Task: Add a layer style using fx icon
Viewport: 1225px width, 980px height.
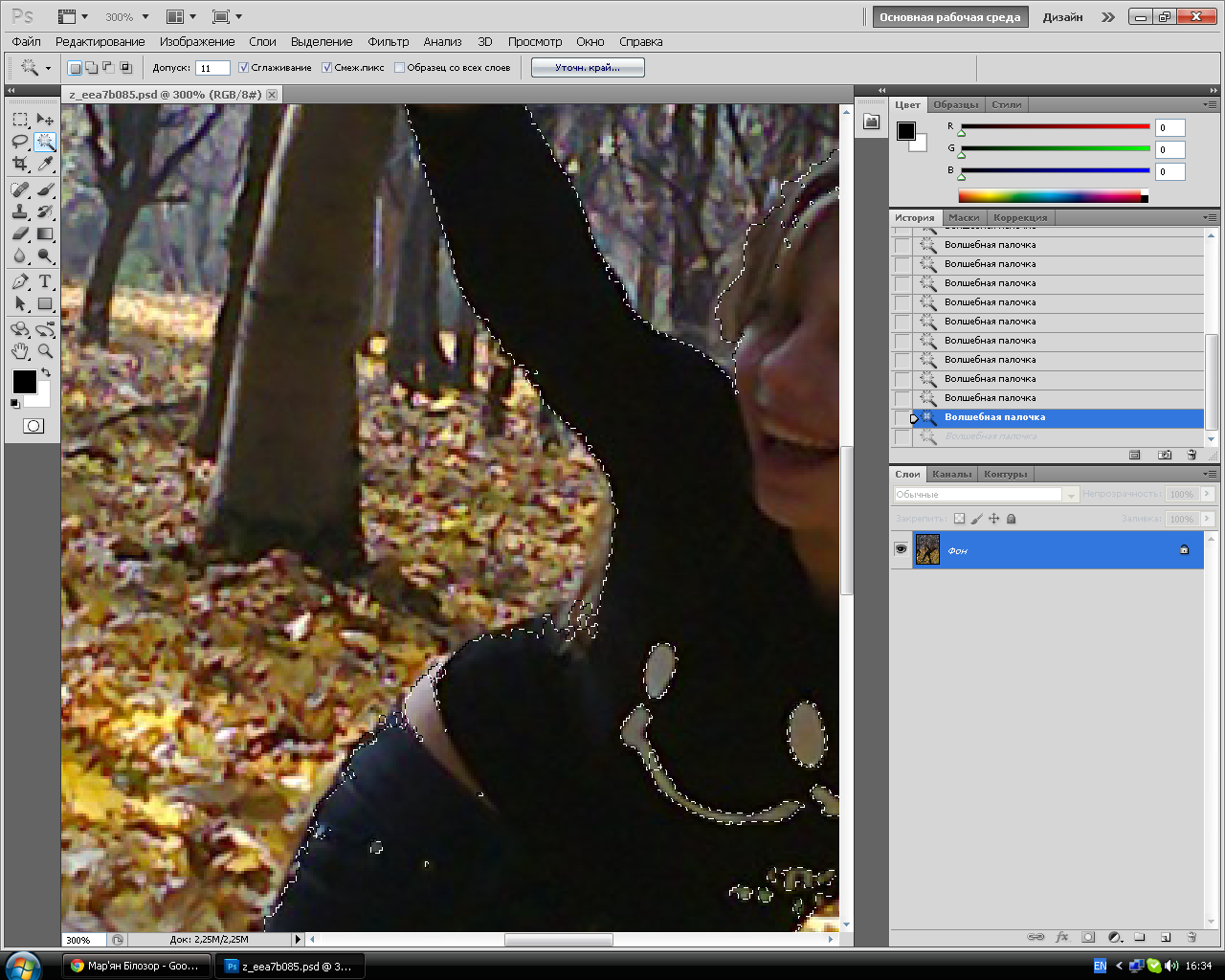Action: (x=1061, y=937)
